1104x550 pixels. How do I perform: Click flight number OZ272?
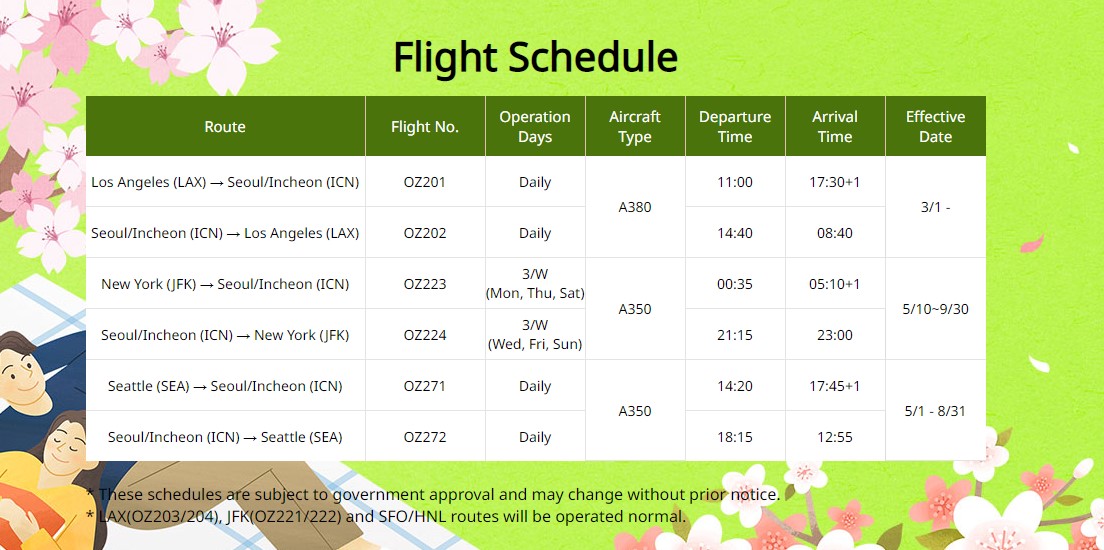(x=425, y=437)
